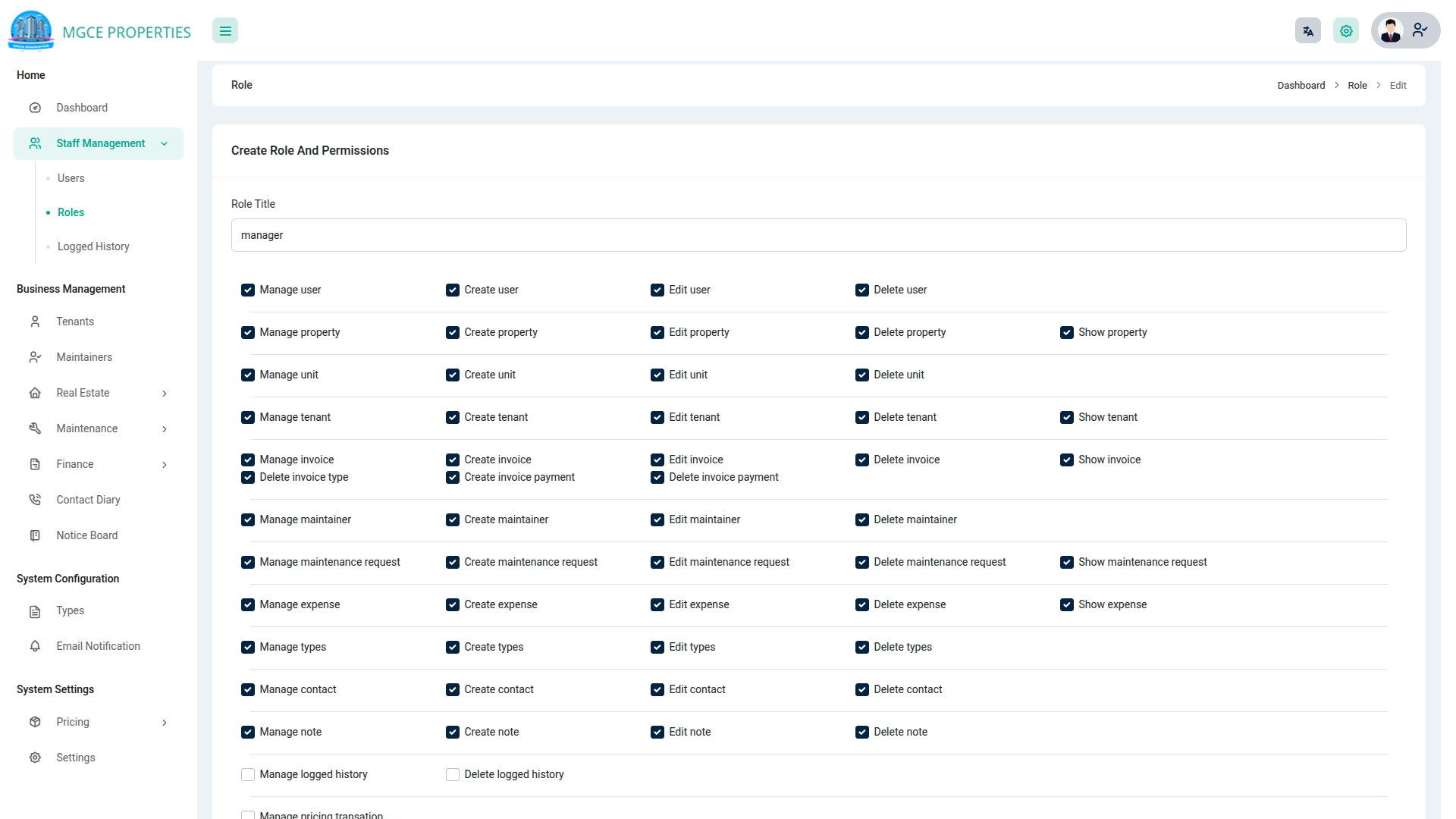This screenshot has height=819, width=1456.
Task: Click the Contact Diary phone icon
Action: point(35,500)
